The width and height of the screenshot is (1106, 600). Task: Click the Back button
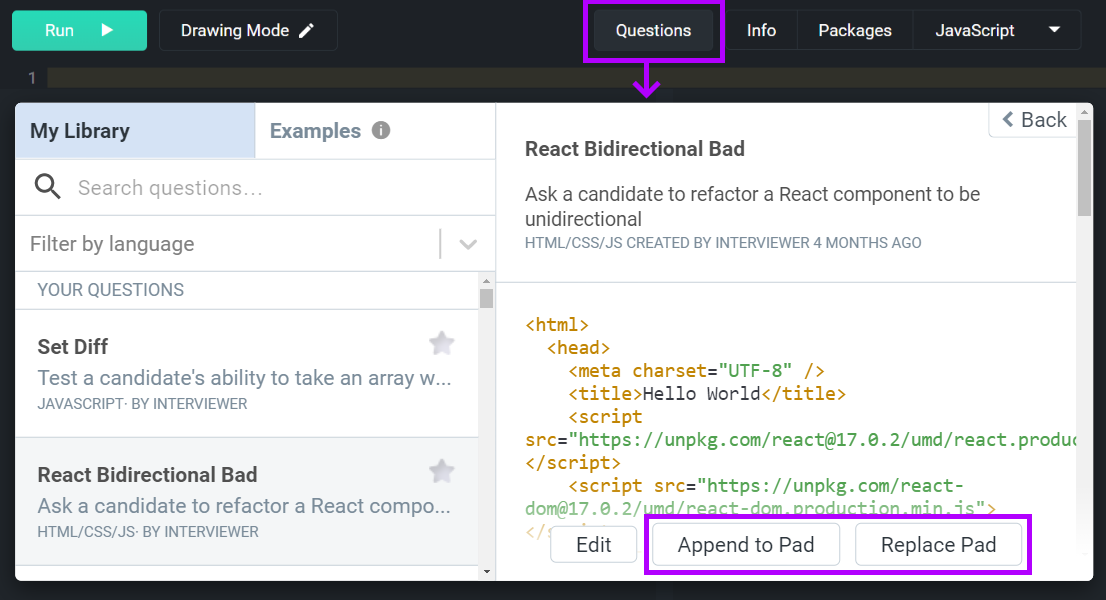coord(1034,120)
